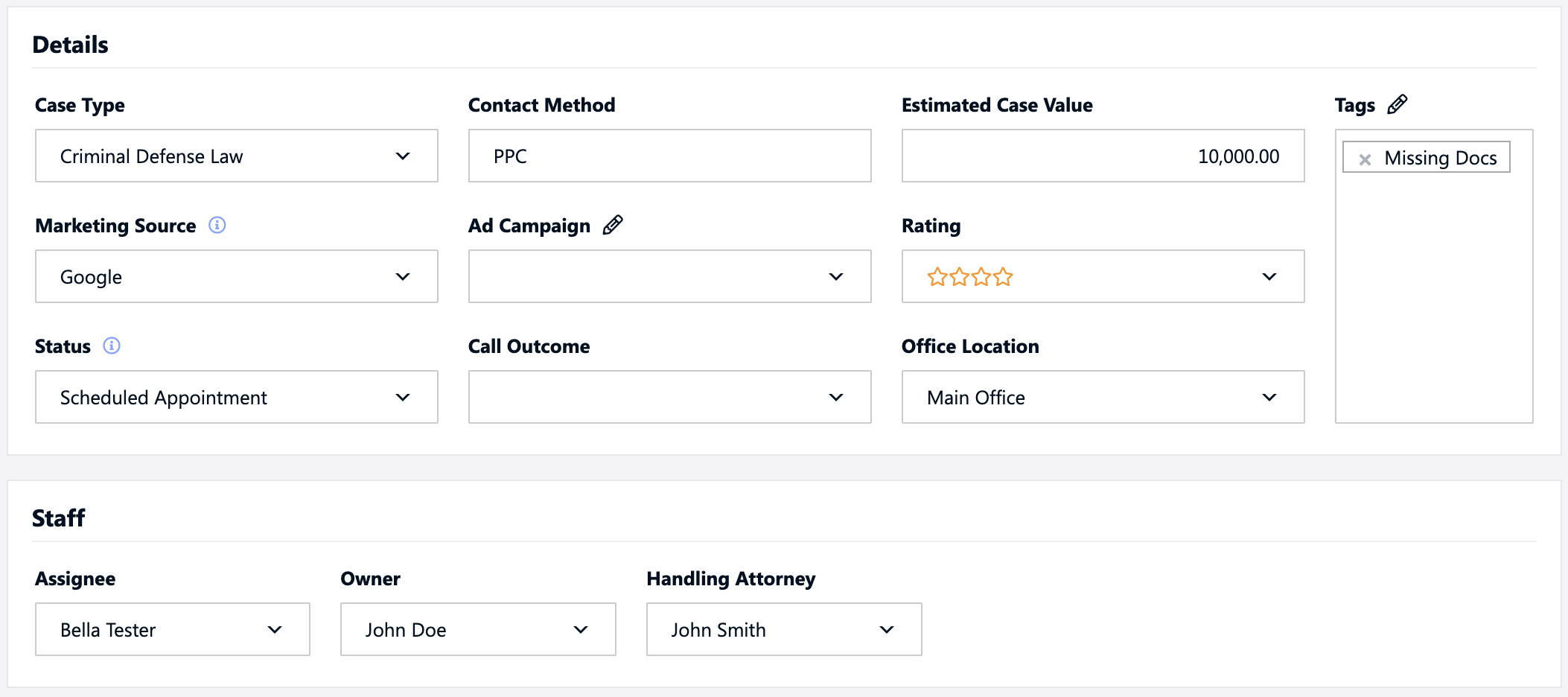View the Status info icon
Viewport: 1568px width, 697px height.
click(x=110, y=345)
